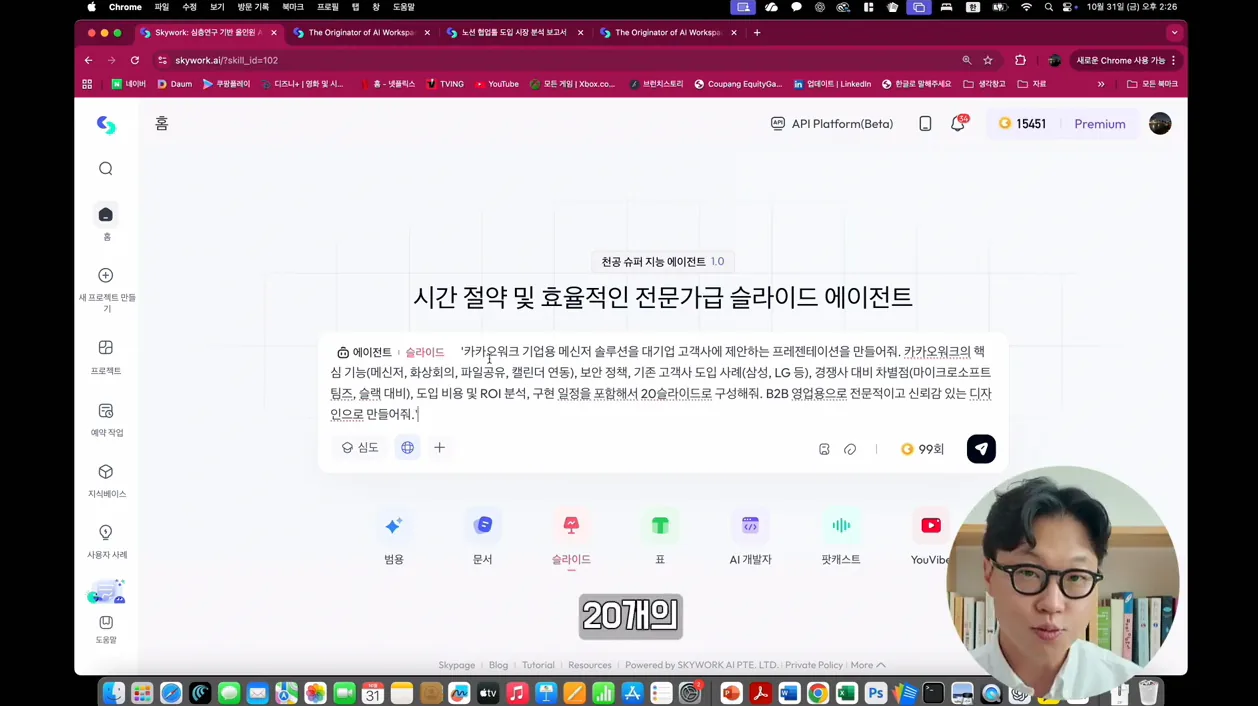Select the 범용 agent
This screenshot has width=1258, height=706.
click(x=394, y=539)
